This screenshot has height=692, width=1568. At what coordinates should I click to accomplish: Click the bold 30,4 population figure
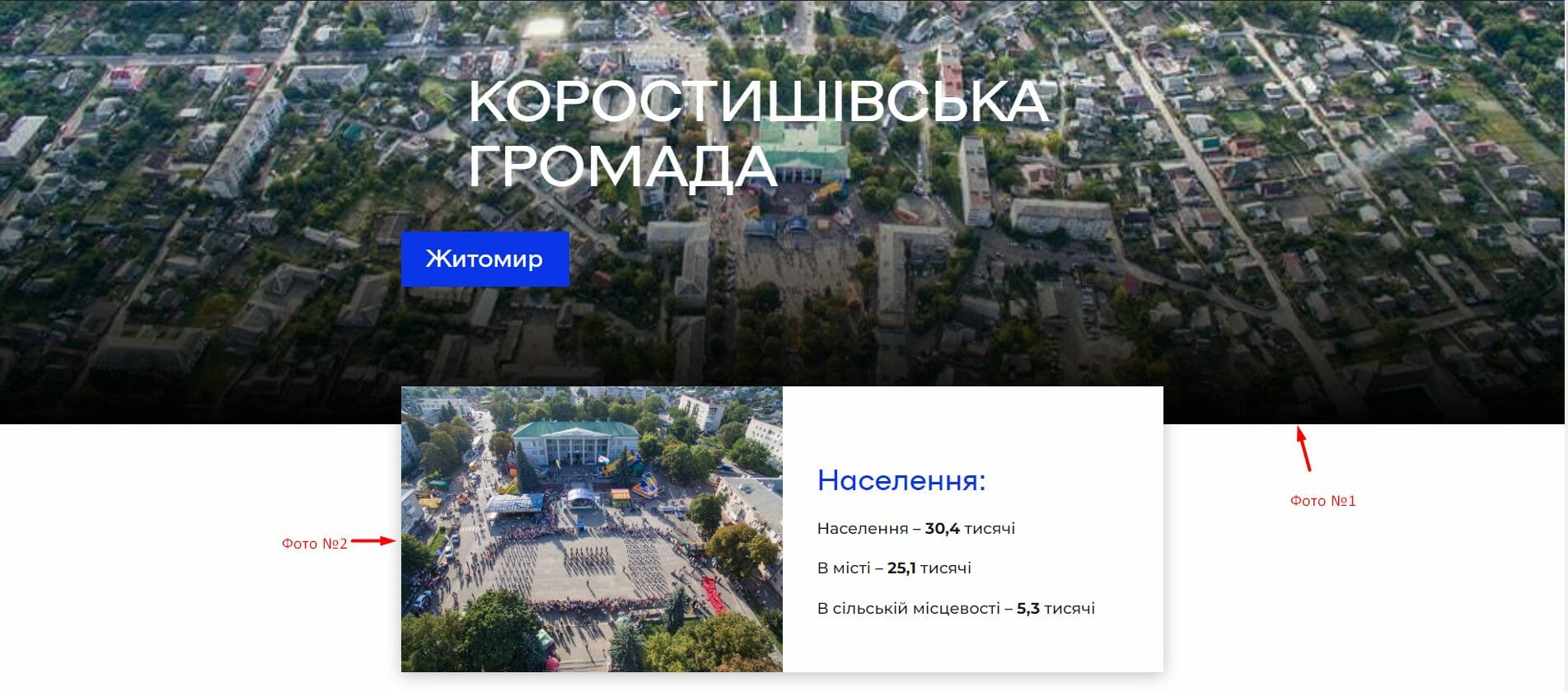tap(943, 529)
